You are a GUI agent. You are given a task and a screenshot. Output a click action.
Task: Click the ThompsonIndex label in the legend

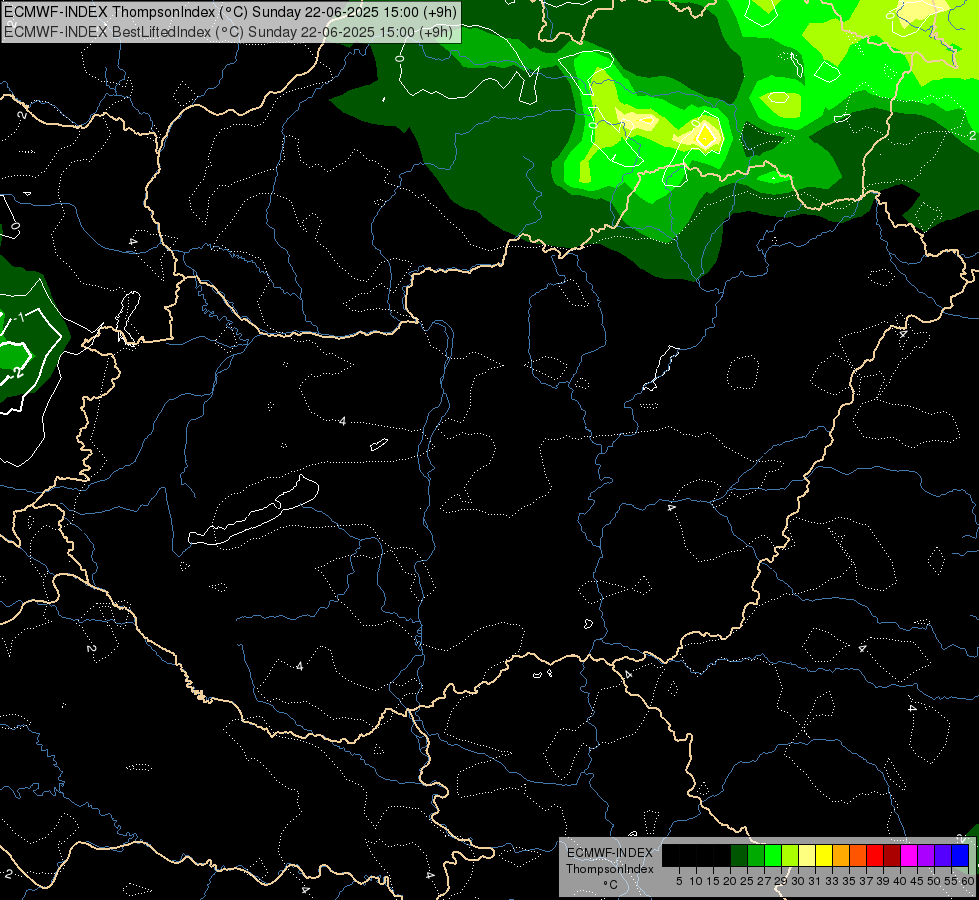tap(610, 869)
